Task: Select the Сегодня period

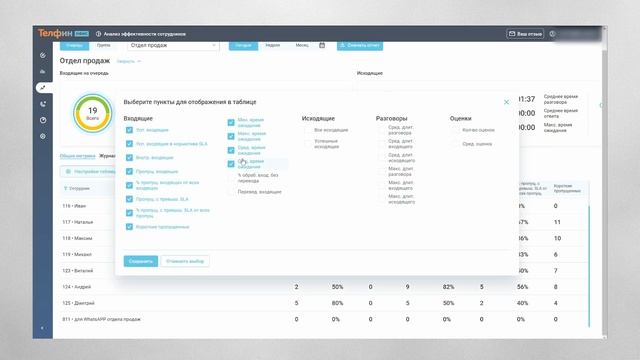Action: [243, 45]
